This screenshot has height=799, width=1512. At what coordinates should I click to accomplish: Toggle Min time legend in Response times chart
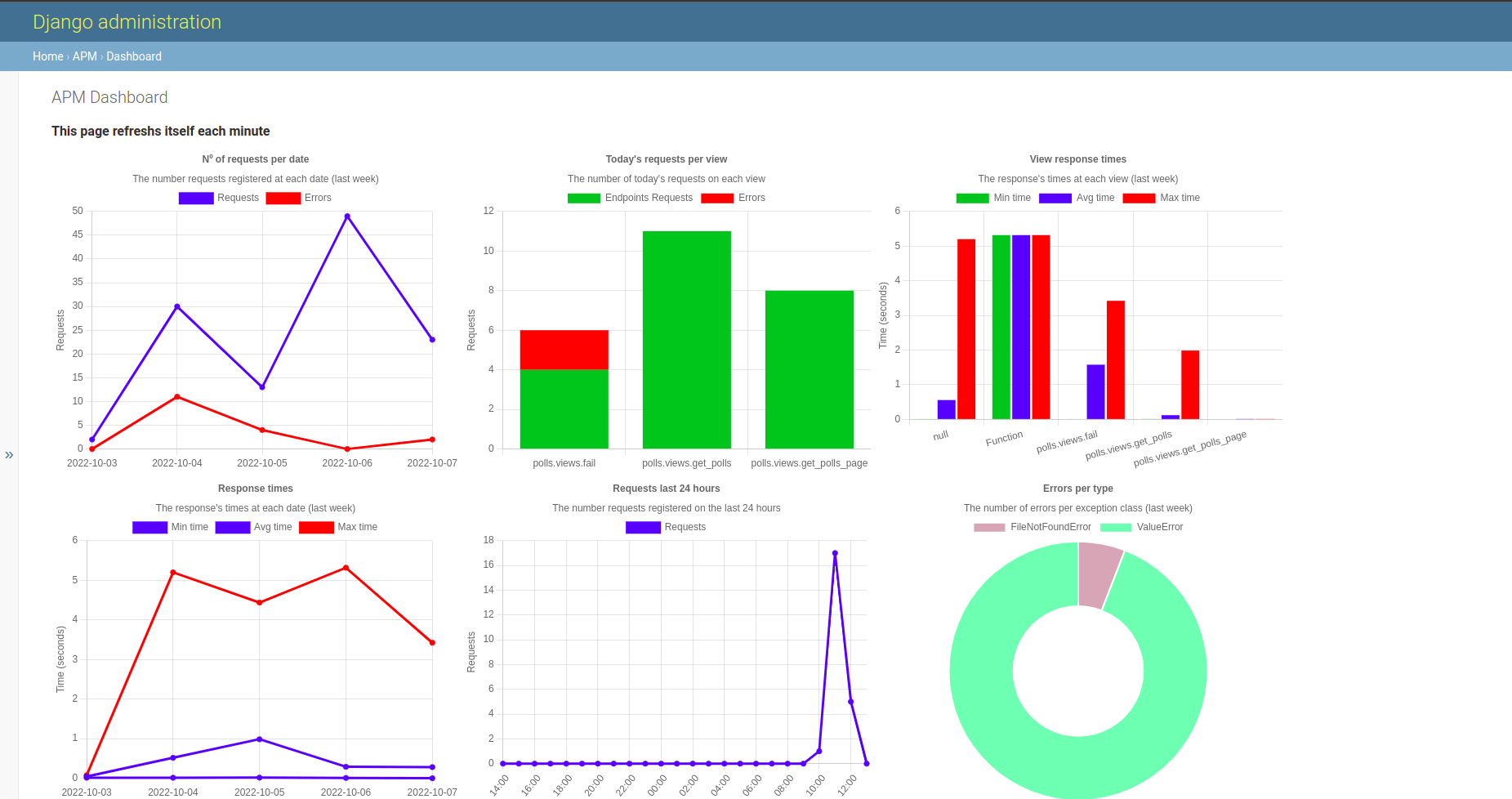(x=170, y=527)
